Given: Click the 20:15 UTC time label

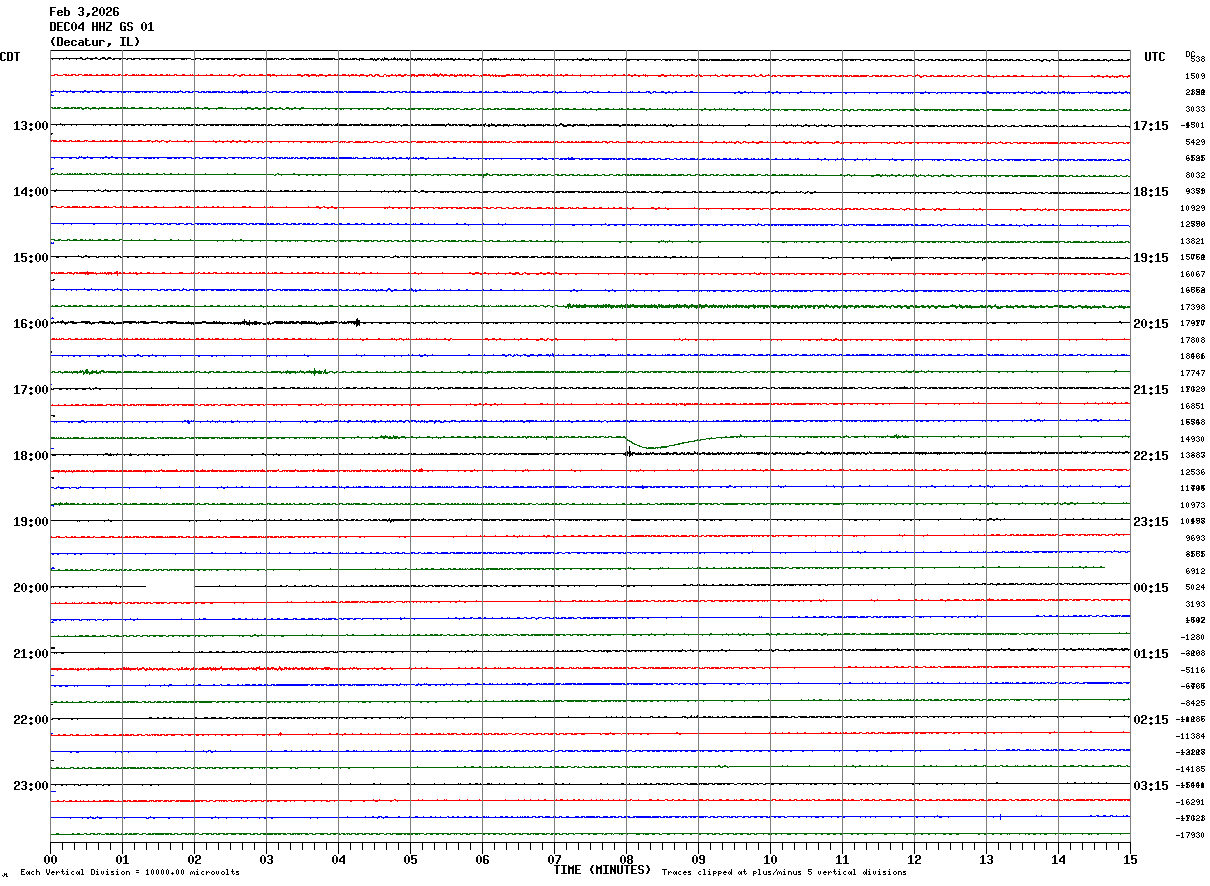Looking at the screenshot, I should [1151, 324].
